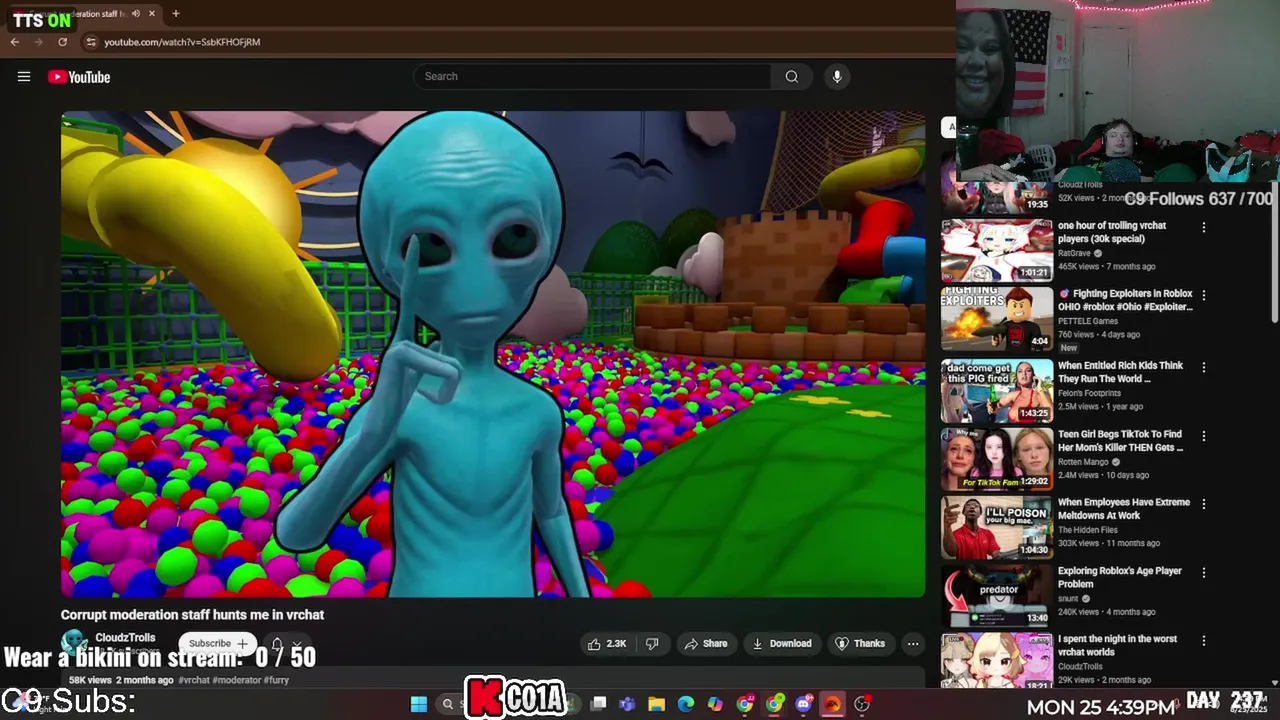Viewport: 1280px width, 720px height.
Task: Open site information icon in address bar
Action: (x=91, y=42)
